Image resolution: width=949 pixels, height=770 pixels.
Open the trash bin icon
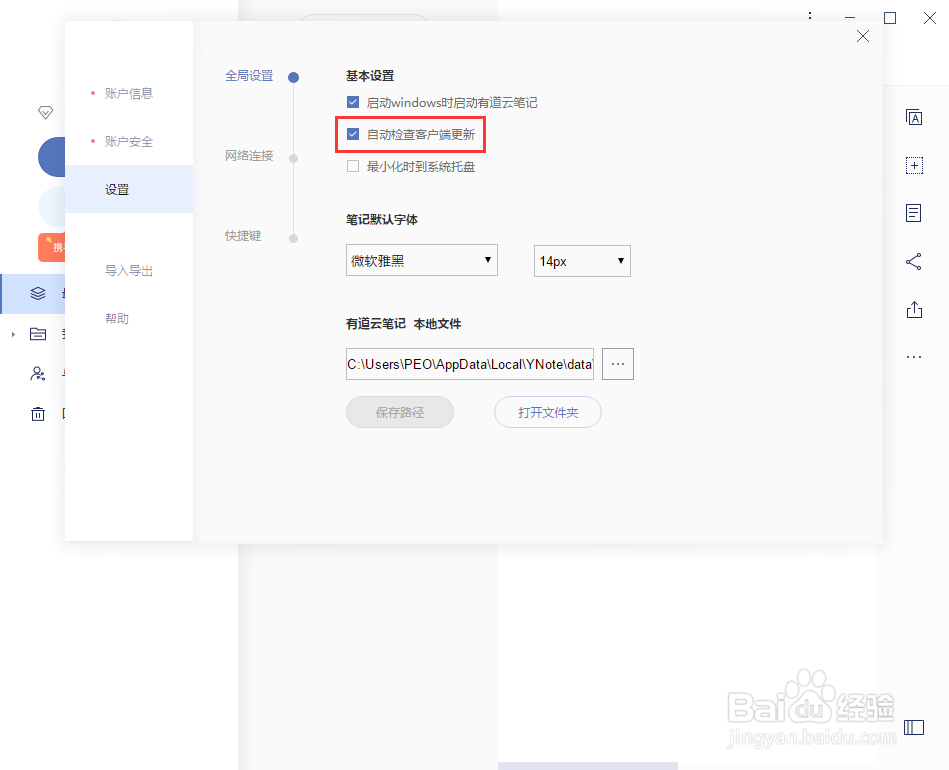click(38, 414)
